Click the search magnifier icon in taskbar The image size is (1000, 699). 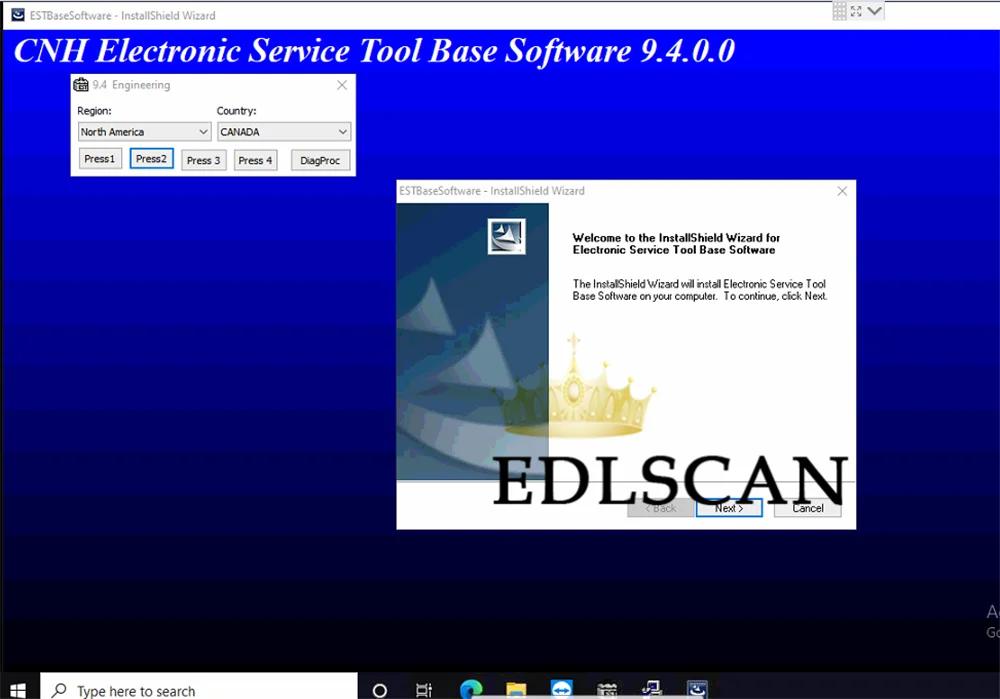tap(59, 690)
